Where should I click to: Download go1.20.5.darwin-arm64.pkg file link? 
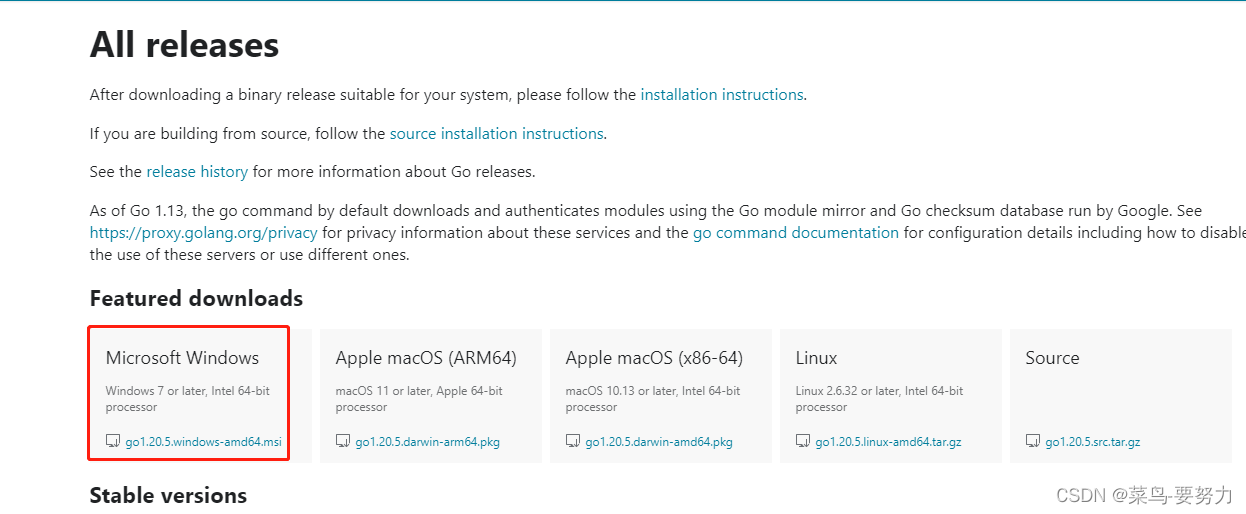coord(427,441)
